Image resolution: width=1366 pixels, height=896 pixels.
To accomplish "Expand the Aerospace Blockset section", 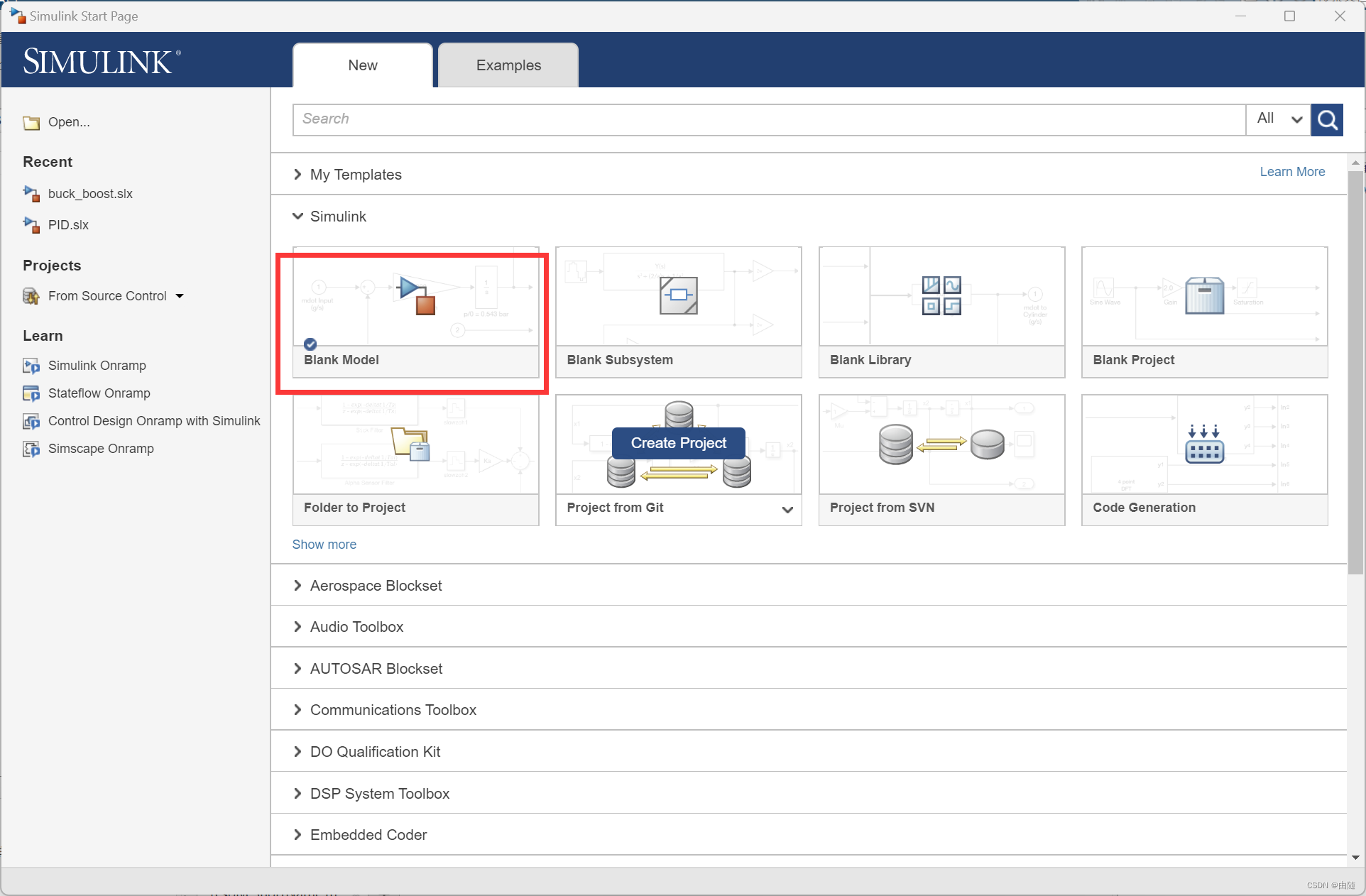I will tap(298, 586).
